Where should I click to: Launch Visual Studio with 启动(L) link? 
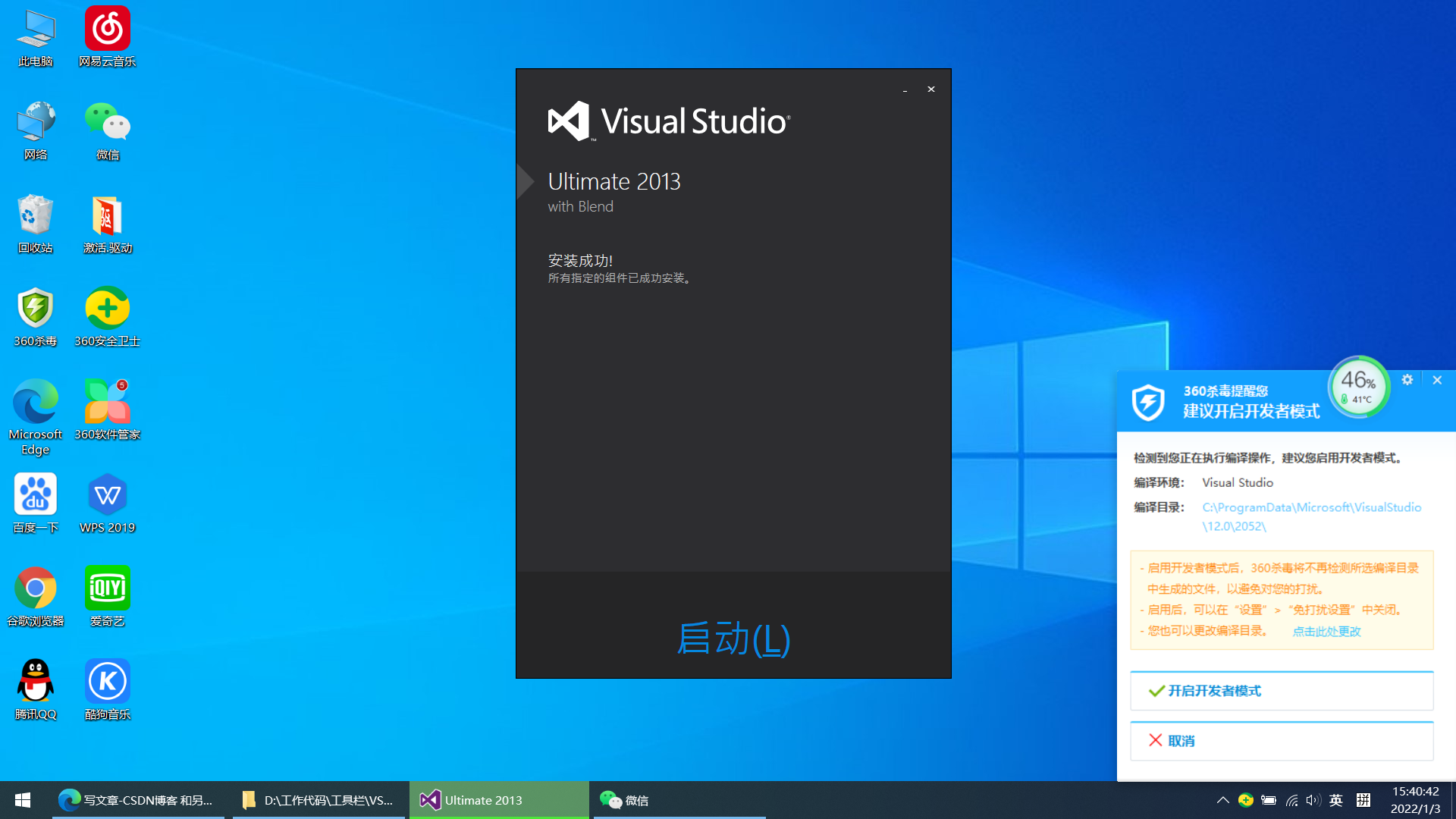[x=733, y=639]
